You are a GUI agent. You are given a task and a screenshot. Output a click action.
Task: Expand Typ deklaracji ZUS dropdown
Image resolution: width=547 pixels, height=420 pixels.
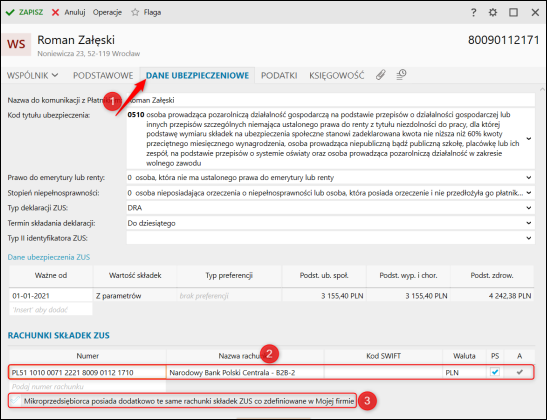(x=529, y=208)
